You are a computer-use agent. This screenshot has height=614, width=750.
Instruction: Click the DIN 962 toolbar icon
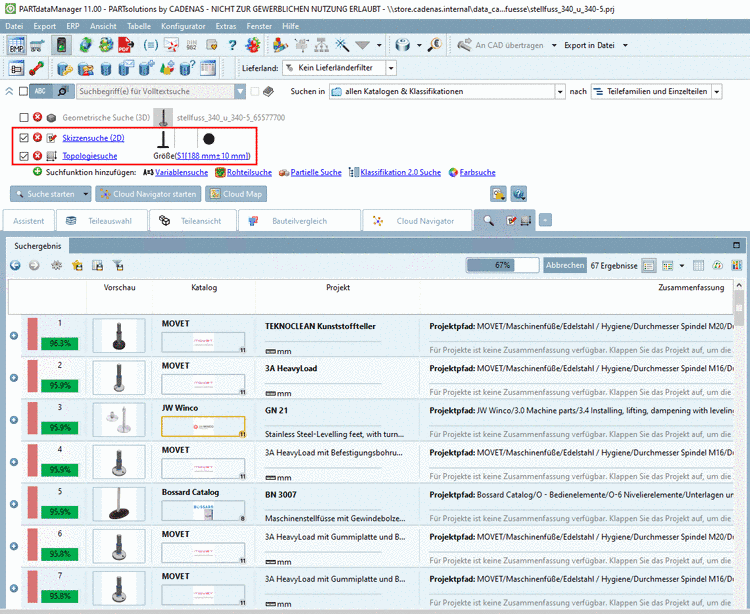click(x=192, y=45)
